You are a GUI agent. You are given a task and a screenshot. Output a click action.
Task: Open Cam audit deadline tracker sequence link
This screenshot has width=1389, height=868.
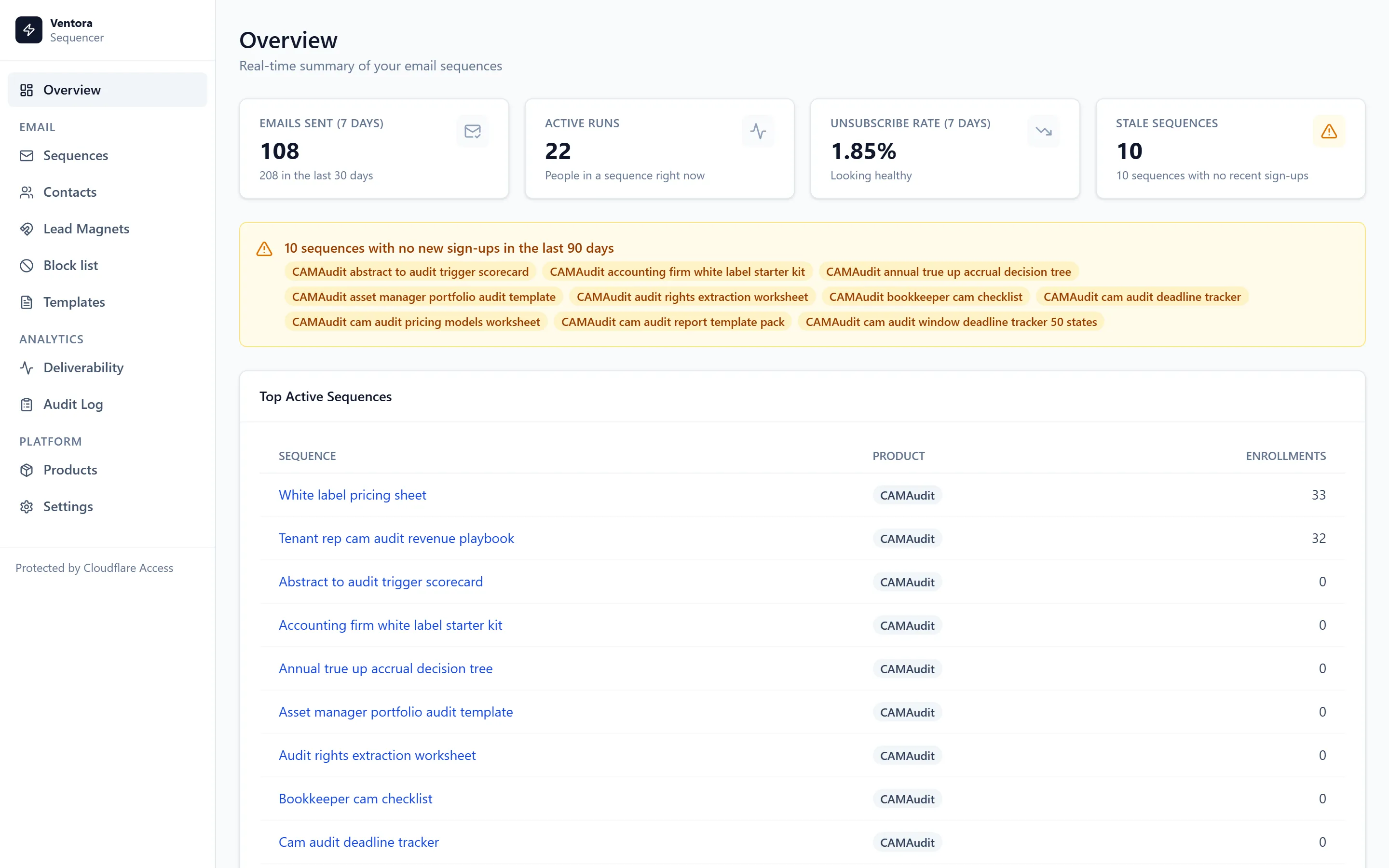tap(359, 842)
